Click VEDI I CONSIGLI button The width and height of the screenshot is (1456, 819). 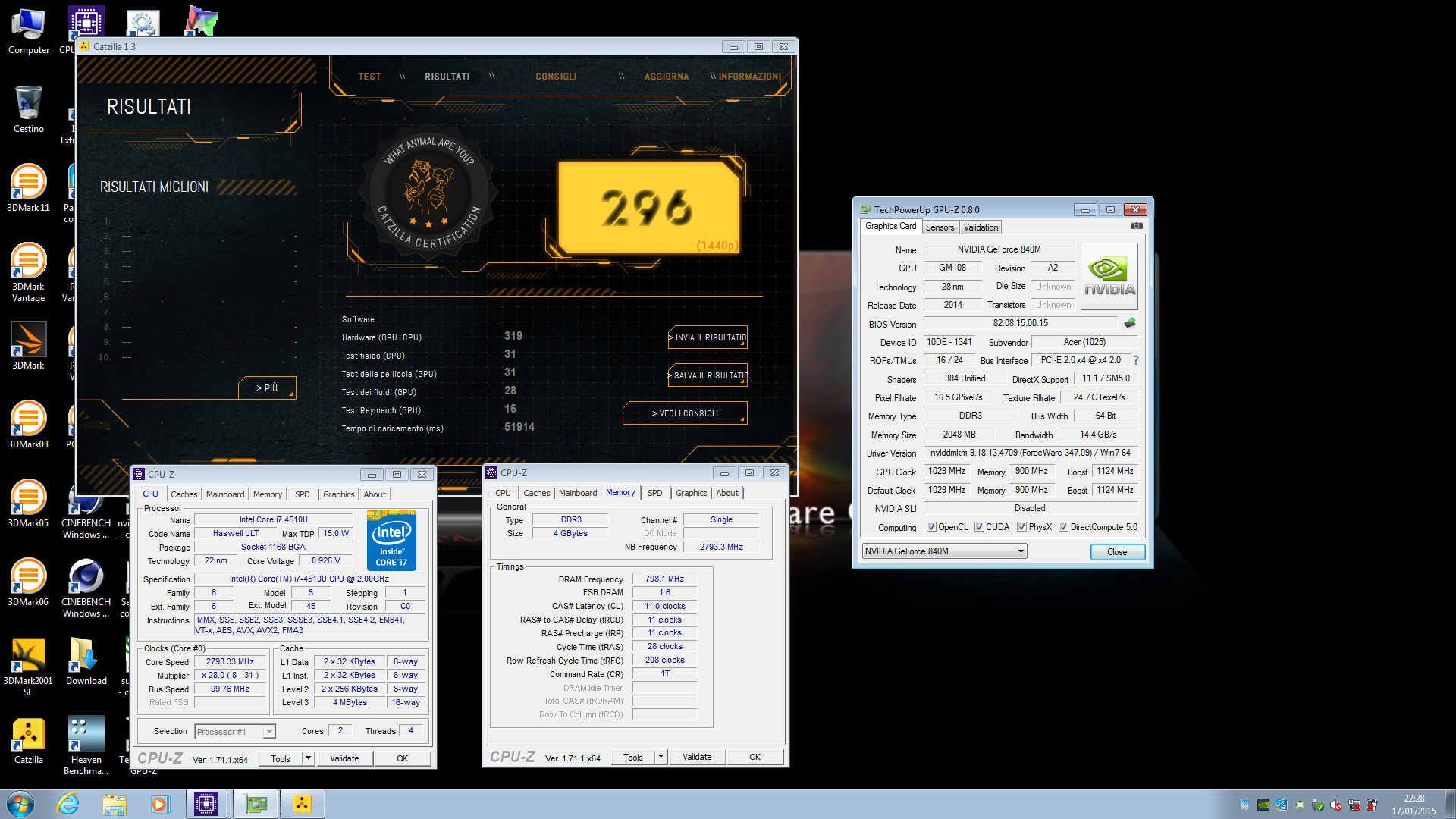[x=685, y=413]
